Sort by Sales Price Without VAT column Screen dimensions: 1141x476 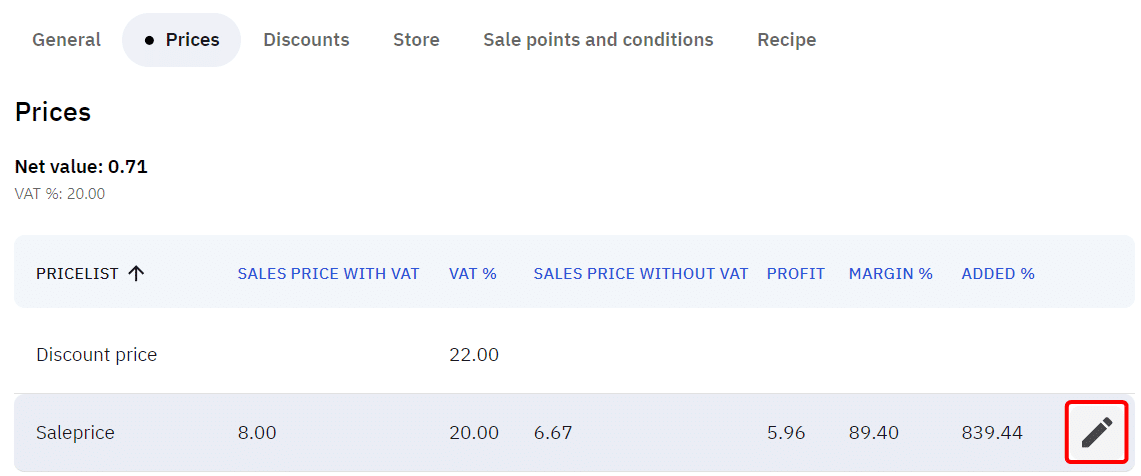point(640,273)
